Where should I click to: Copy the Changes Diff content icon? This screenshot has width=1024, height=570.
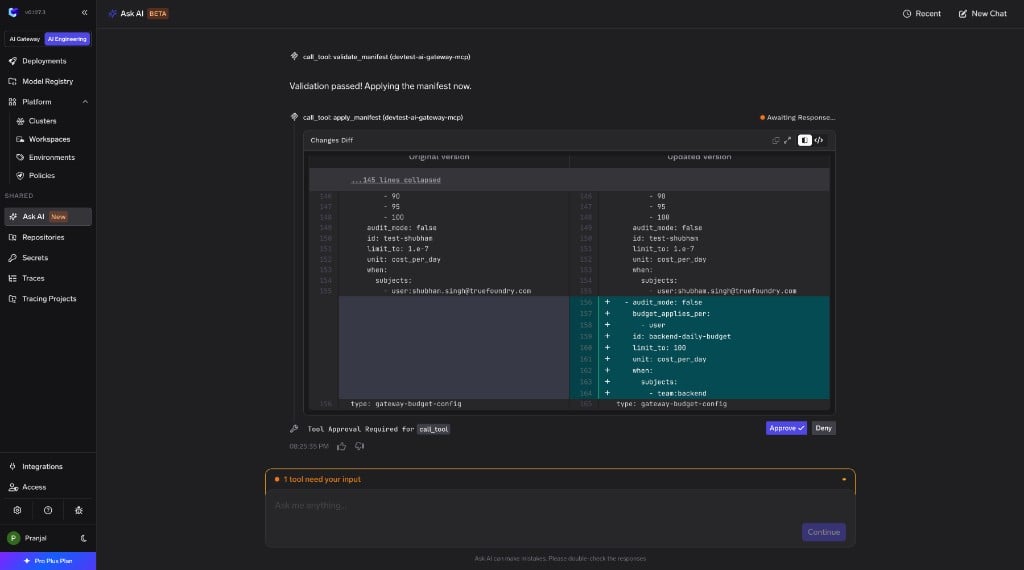point(776,140)
